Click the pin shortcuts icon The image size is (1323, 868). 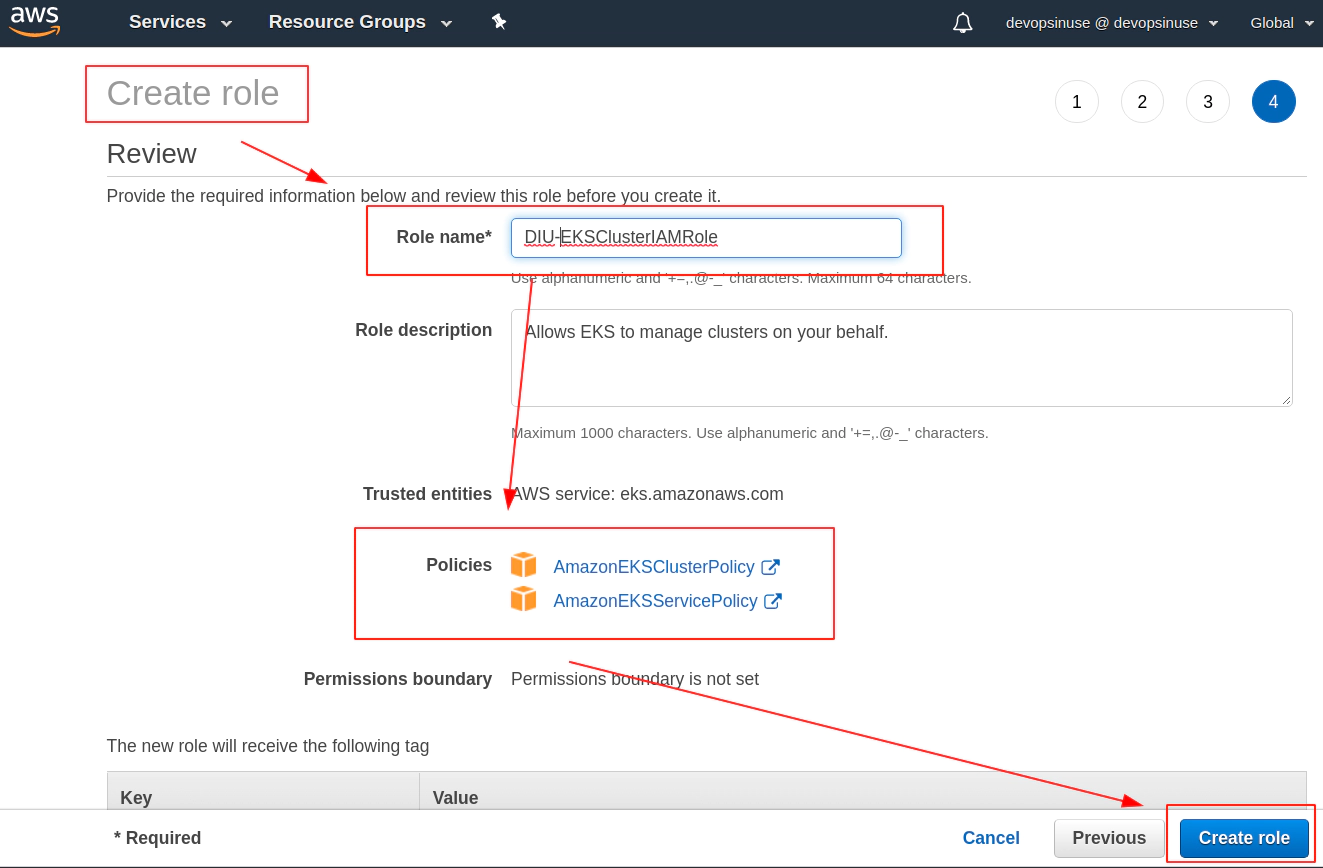coord(499,22)
